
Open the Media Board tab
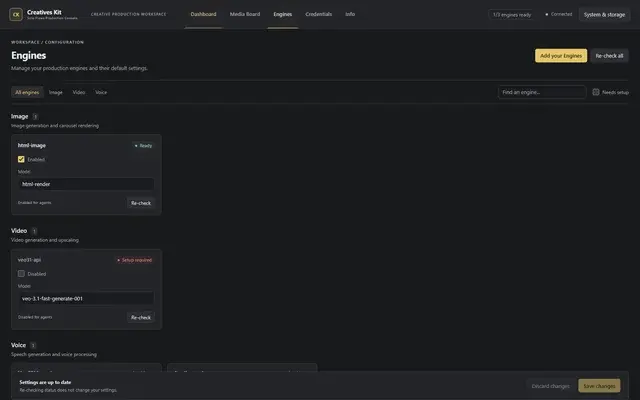pos(245,14)
